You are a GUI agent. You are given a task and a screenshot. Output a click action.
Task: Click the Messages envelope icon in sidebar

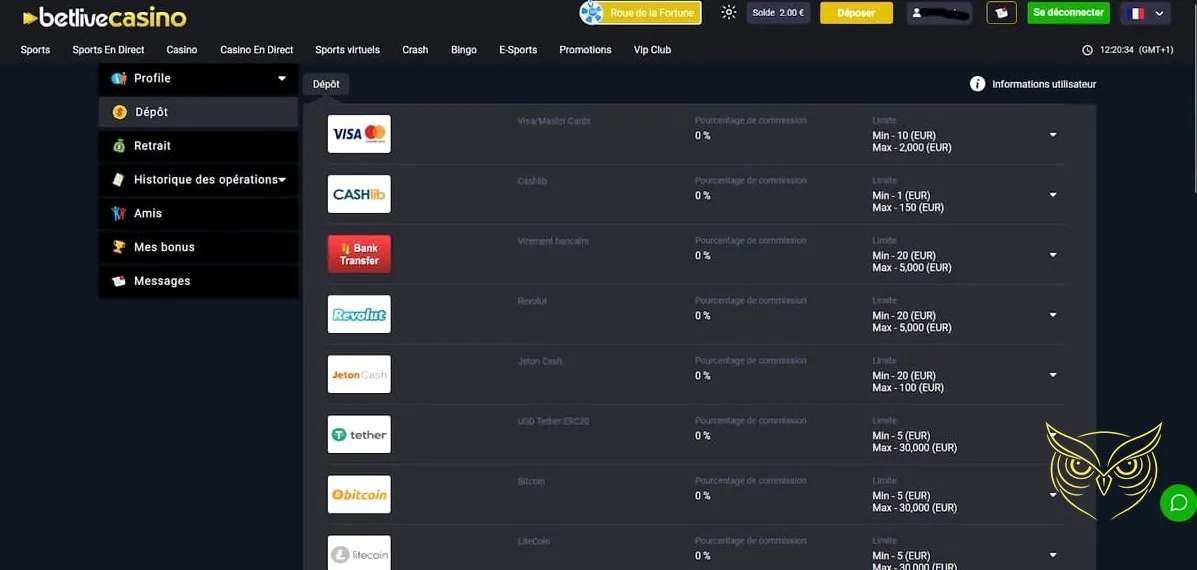point(118,281)
